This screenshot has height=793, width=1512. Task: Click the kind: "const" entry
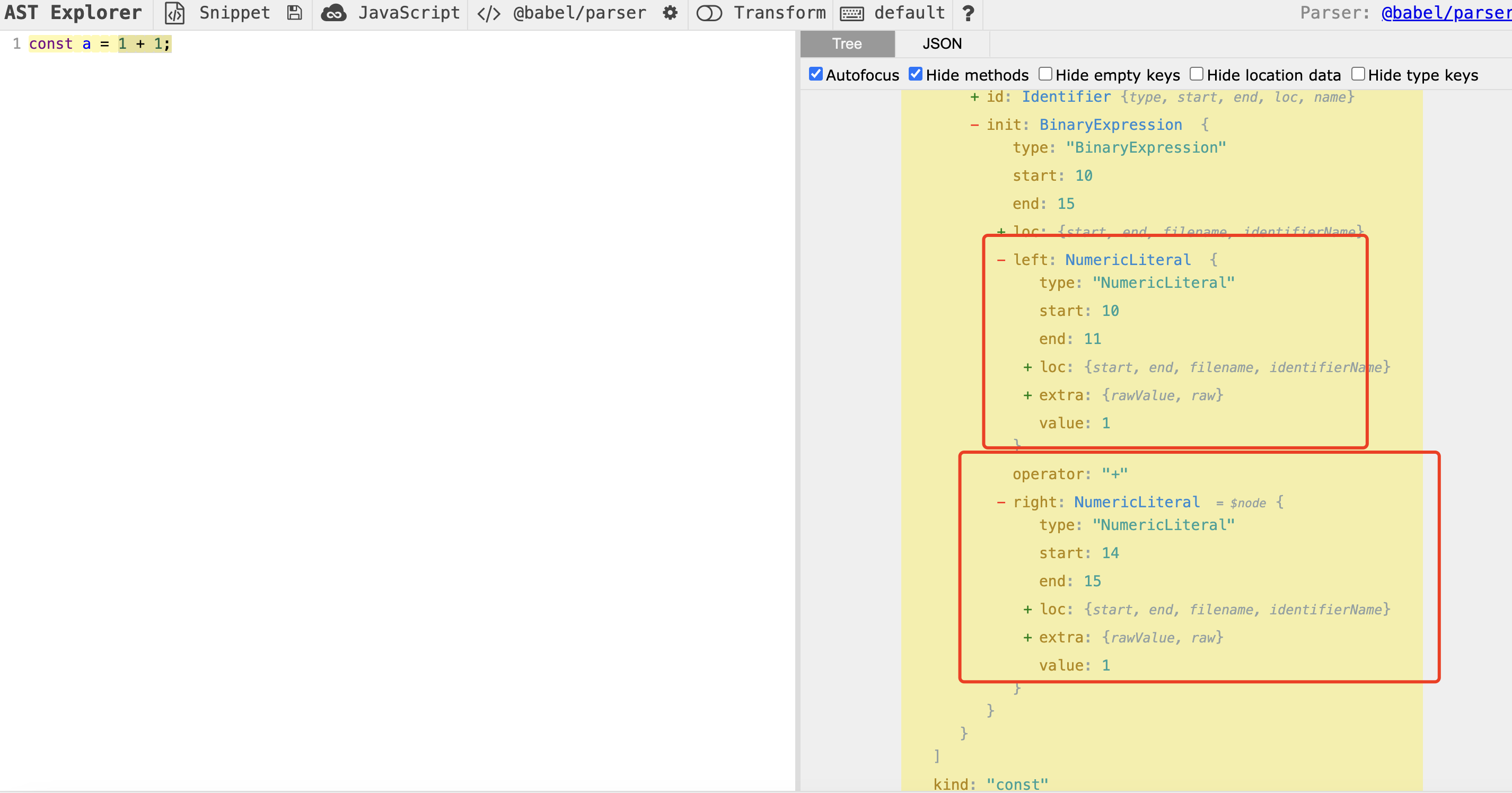(990, 784)
